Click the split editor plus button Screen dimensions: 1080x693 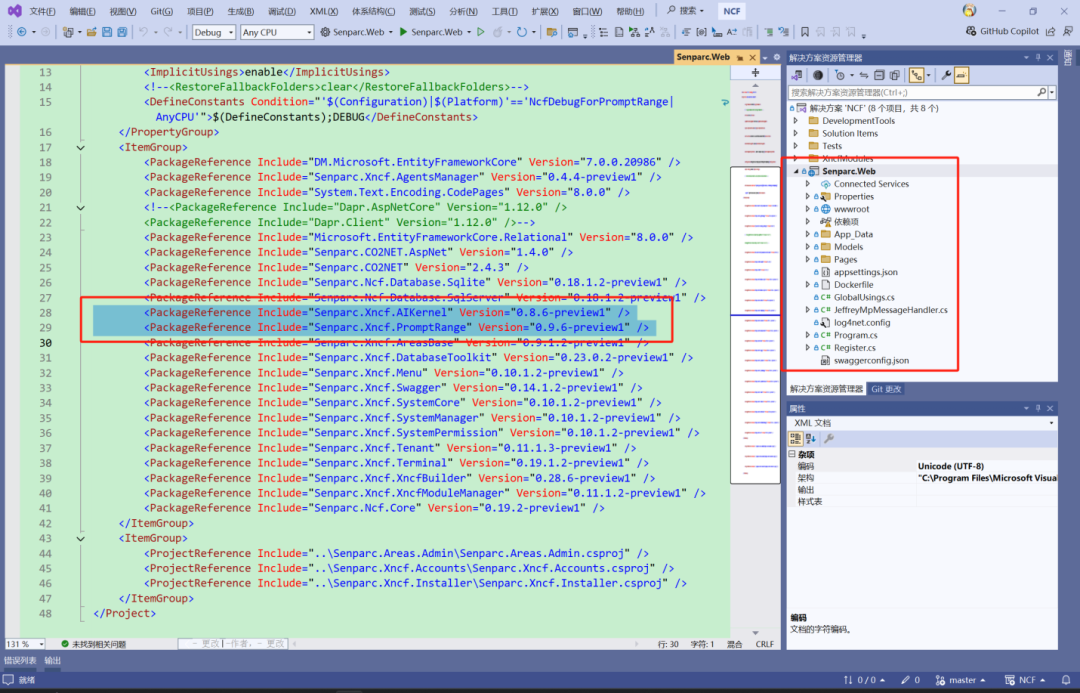pyautogui.click(x=755, y=72)
